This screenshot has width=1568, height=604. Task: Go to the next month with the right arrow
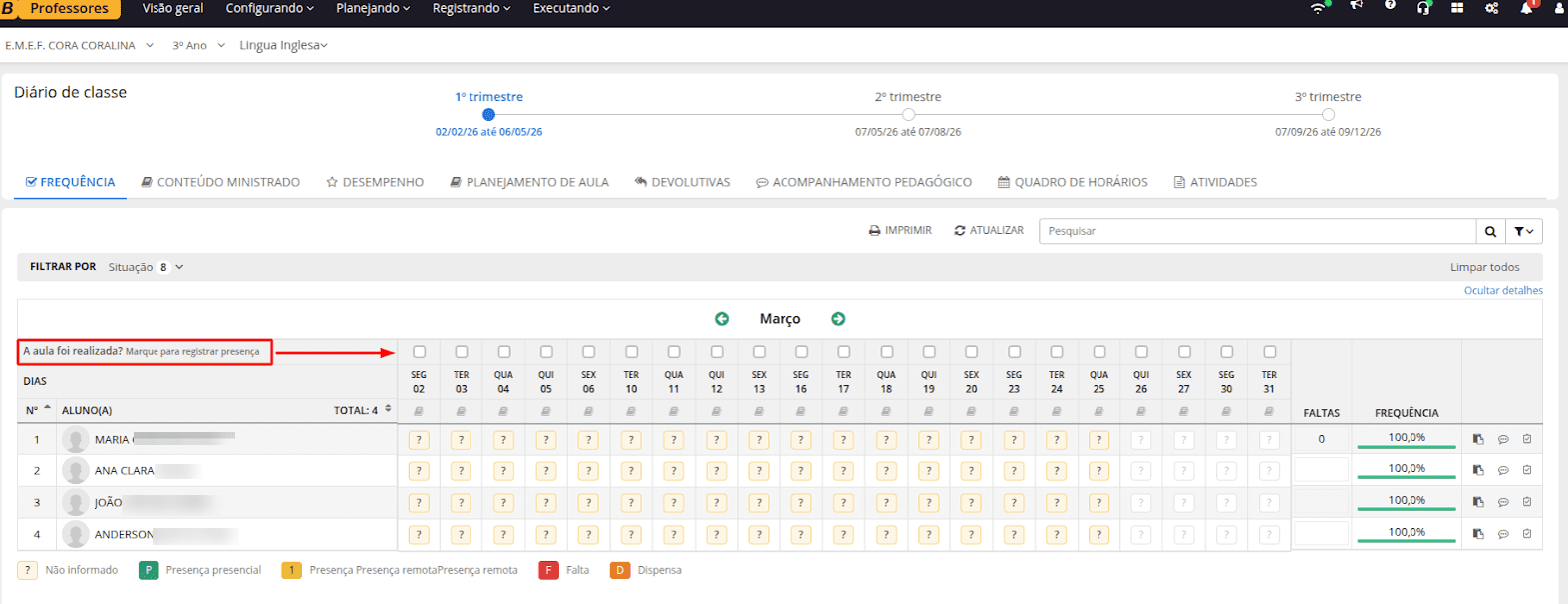tap(838, 319)
